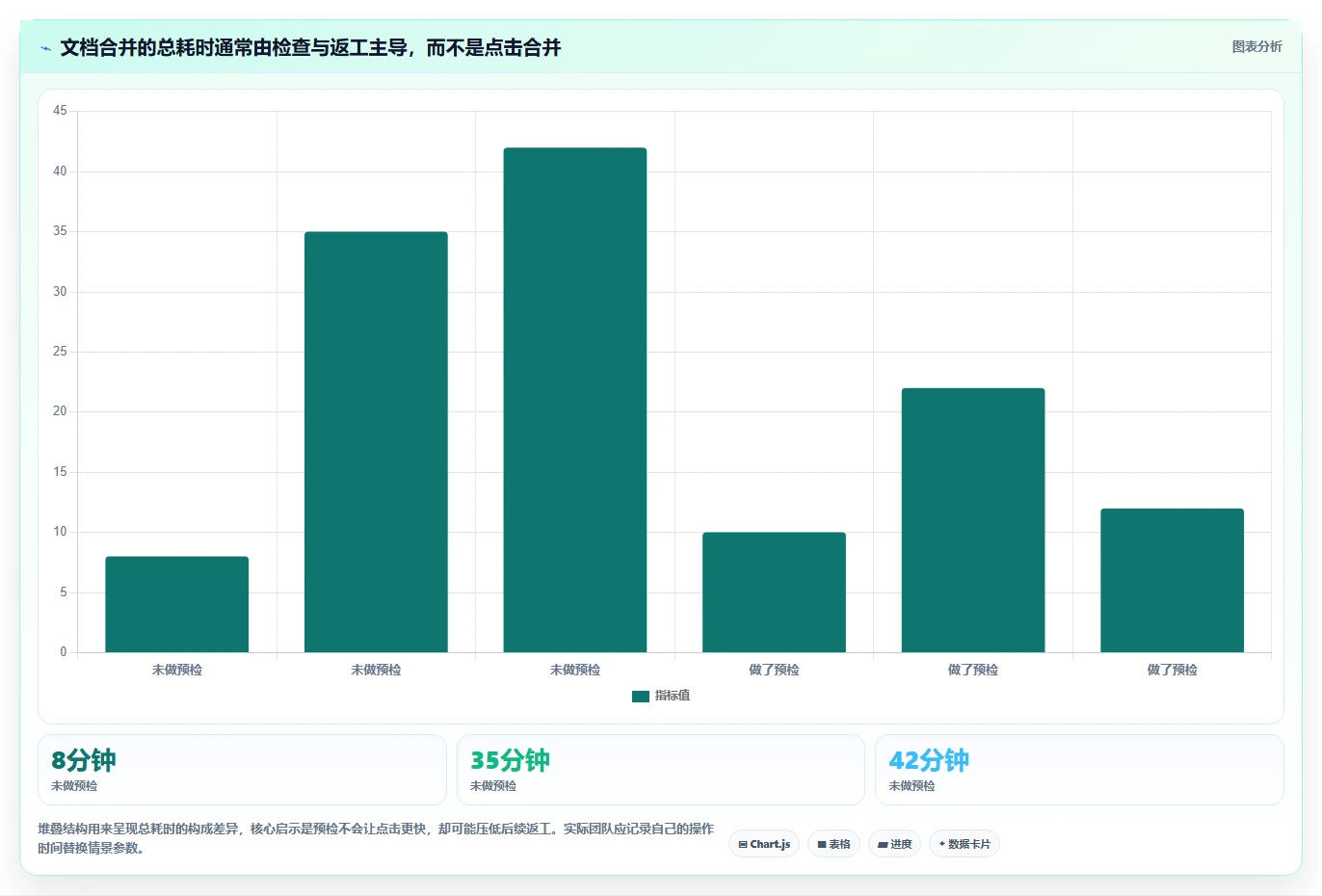This screenshot has width=1322, height=896.
Task: Click the y-axis tick label 35
Action: click(x=60, y=231)
